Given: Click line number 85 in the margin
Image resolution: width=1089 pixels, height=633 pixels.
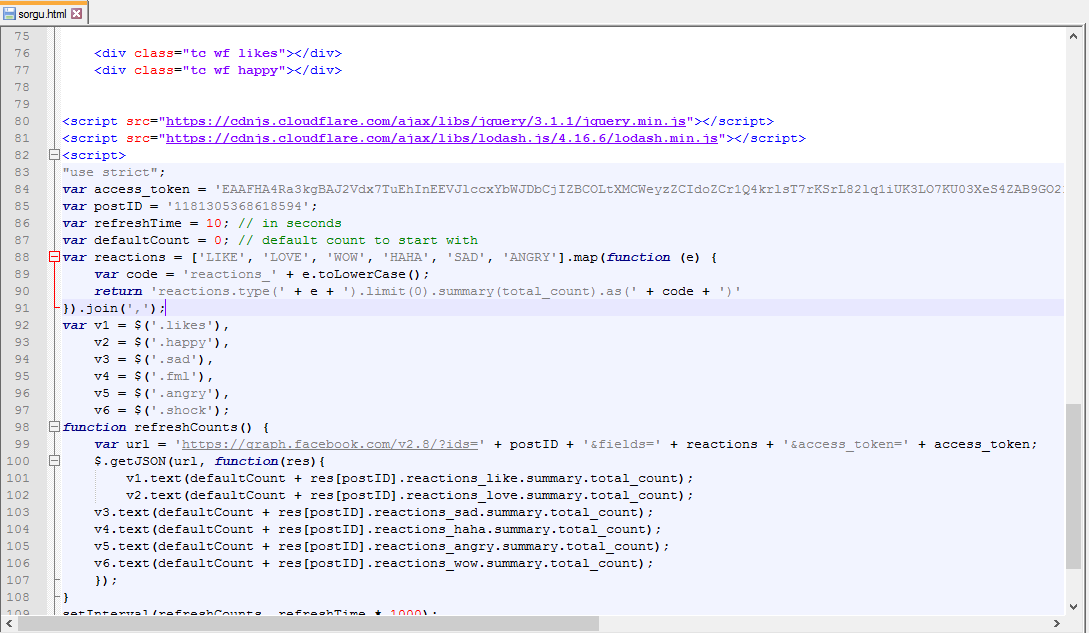Looking at the screenshot, I should (x=22, y=206).
